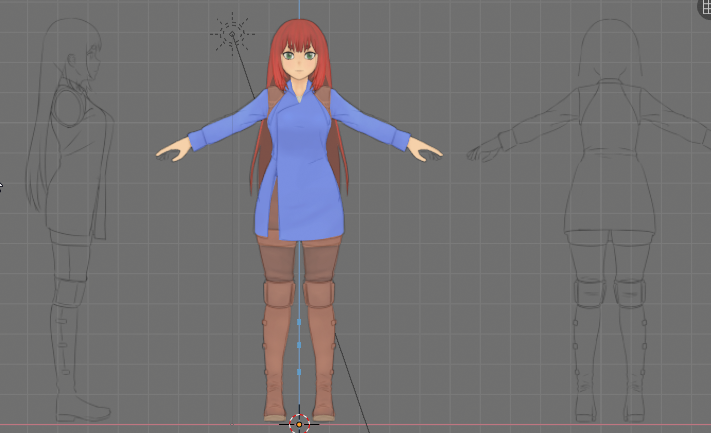Click the knee pad on the left leg
This screenshot has width=711, height=433.
tap(278, 293)
